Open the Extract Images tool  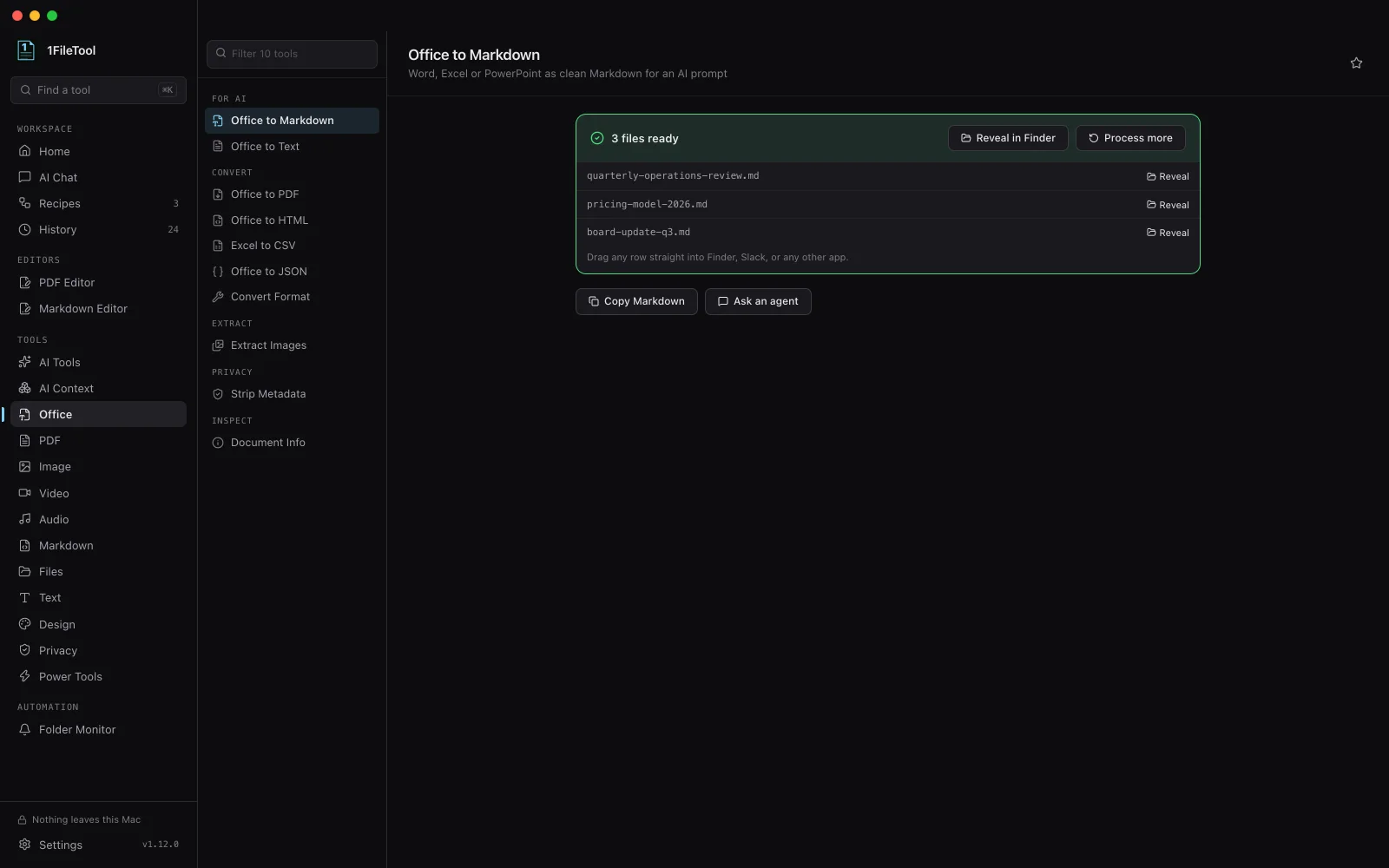[x=292, y=345]
